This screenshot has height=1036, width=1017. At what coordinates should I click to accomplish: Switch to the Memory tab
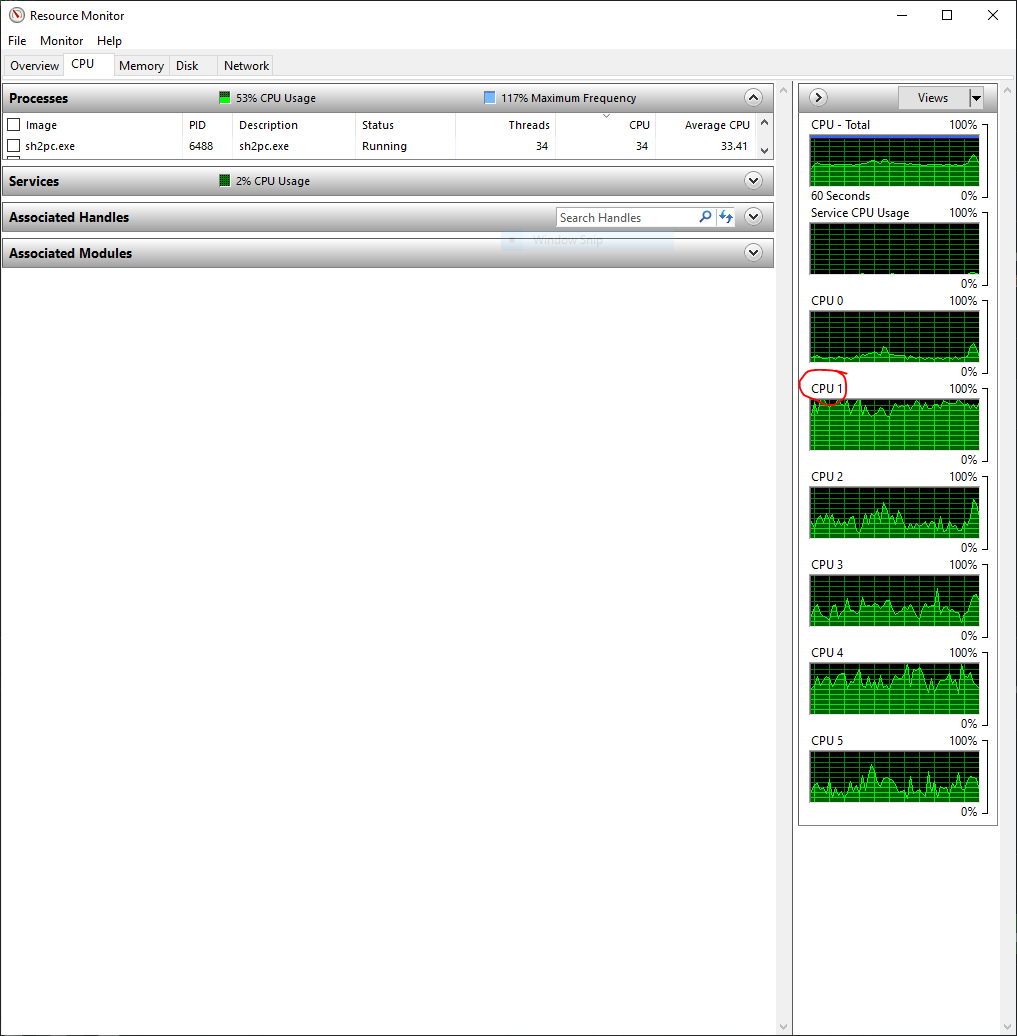point(141,65)
